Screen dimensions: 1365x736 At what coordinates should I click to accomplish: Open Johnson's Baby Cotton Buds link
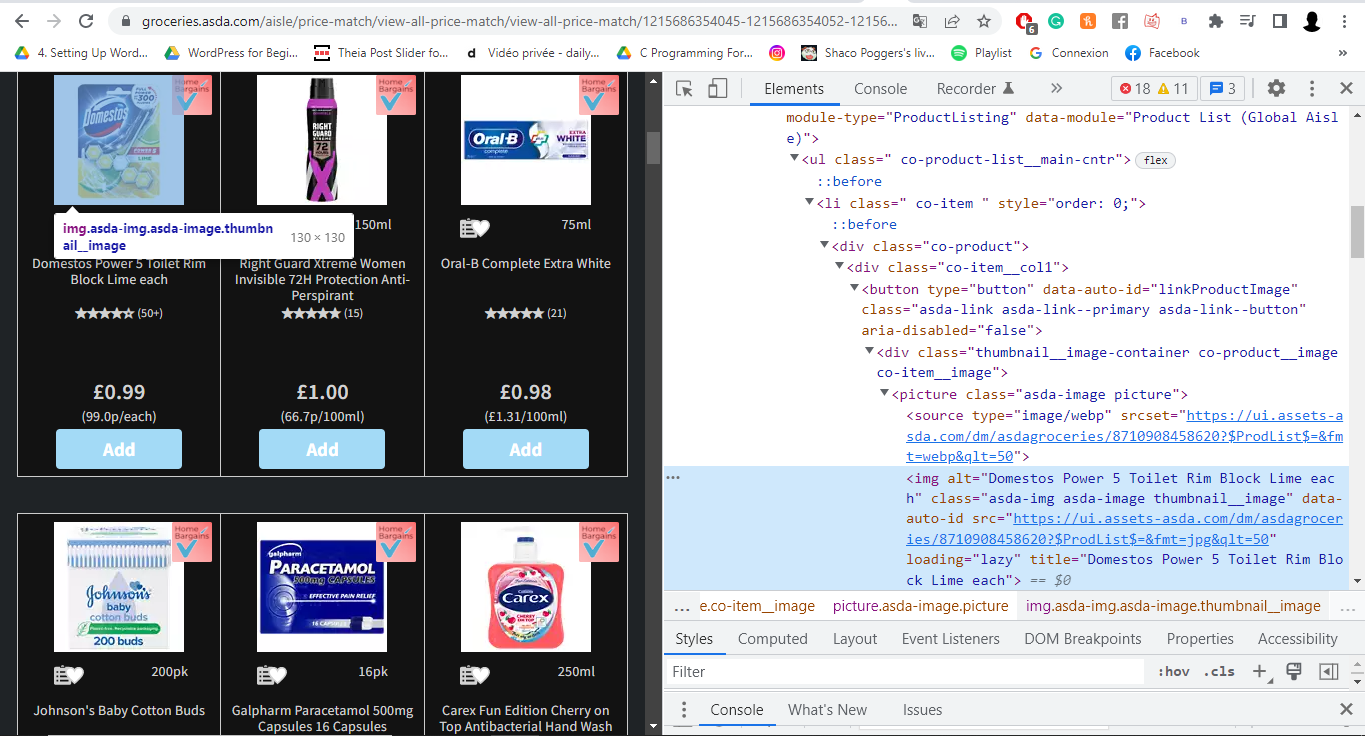click(x=119, y=711)
